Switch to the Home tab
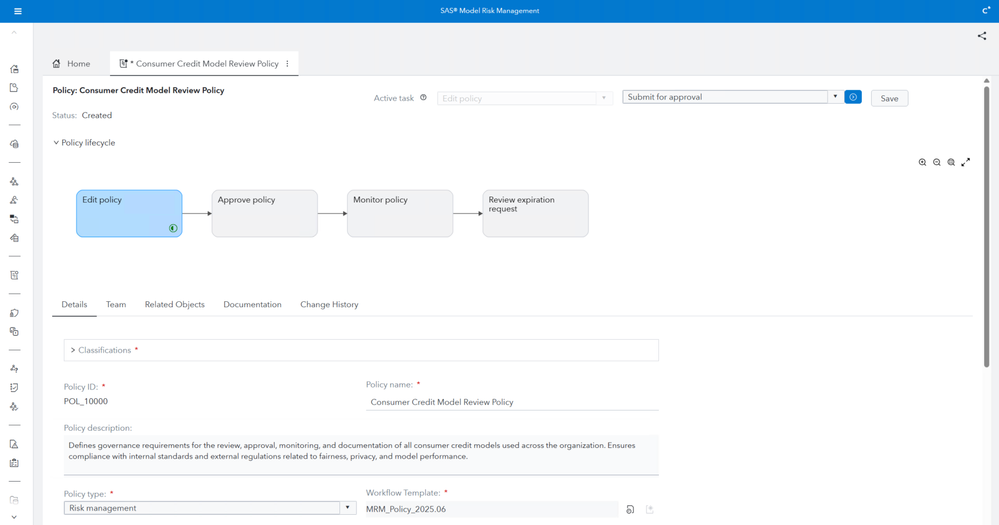999x525 pixels. pyautogui.click(x=71, y=64)
